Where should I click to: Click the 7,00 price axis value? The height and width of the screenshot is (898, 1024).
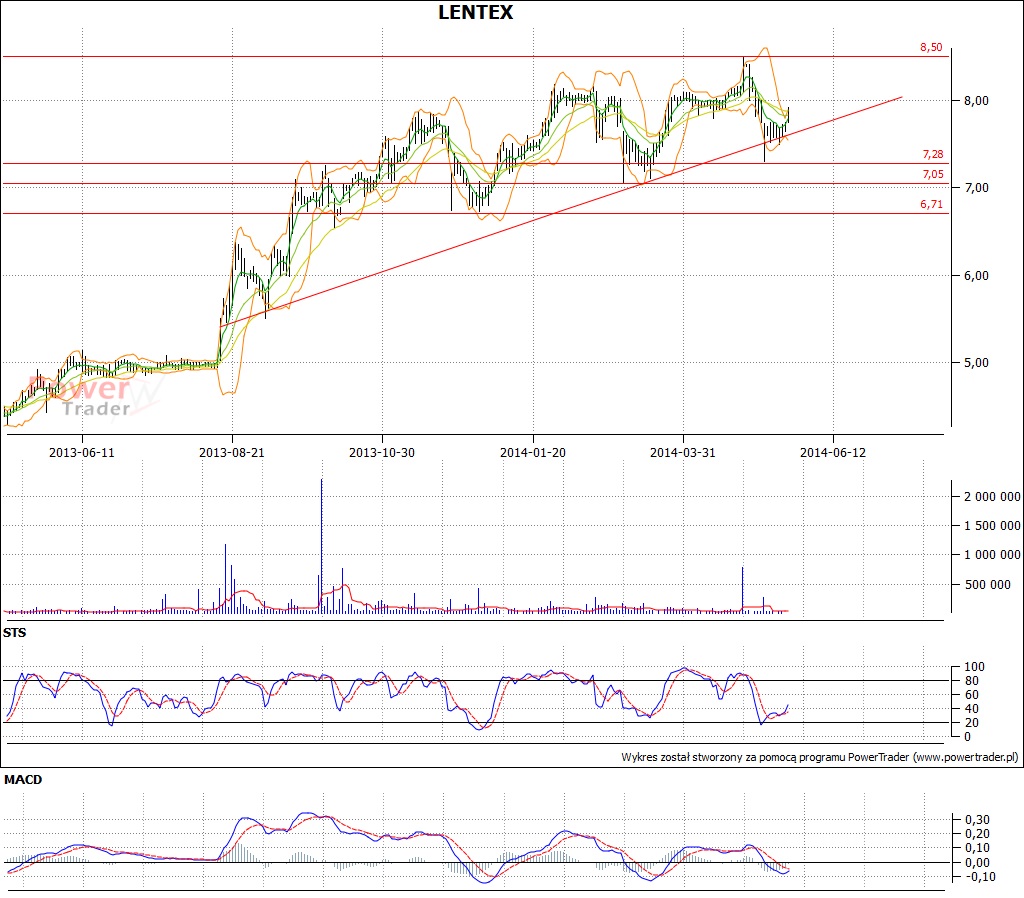(976, 187)
